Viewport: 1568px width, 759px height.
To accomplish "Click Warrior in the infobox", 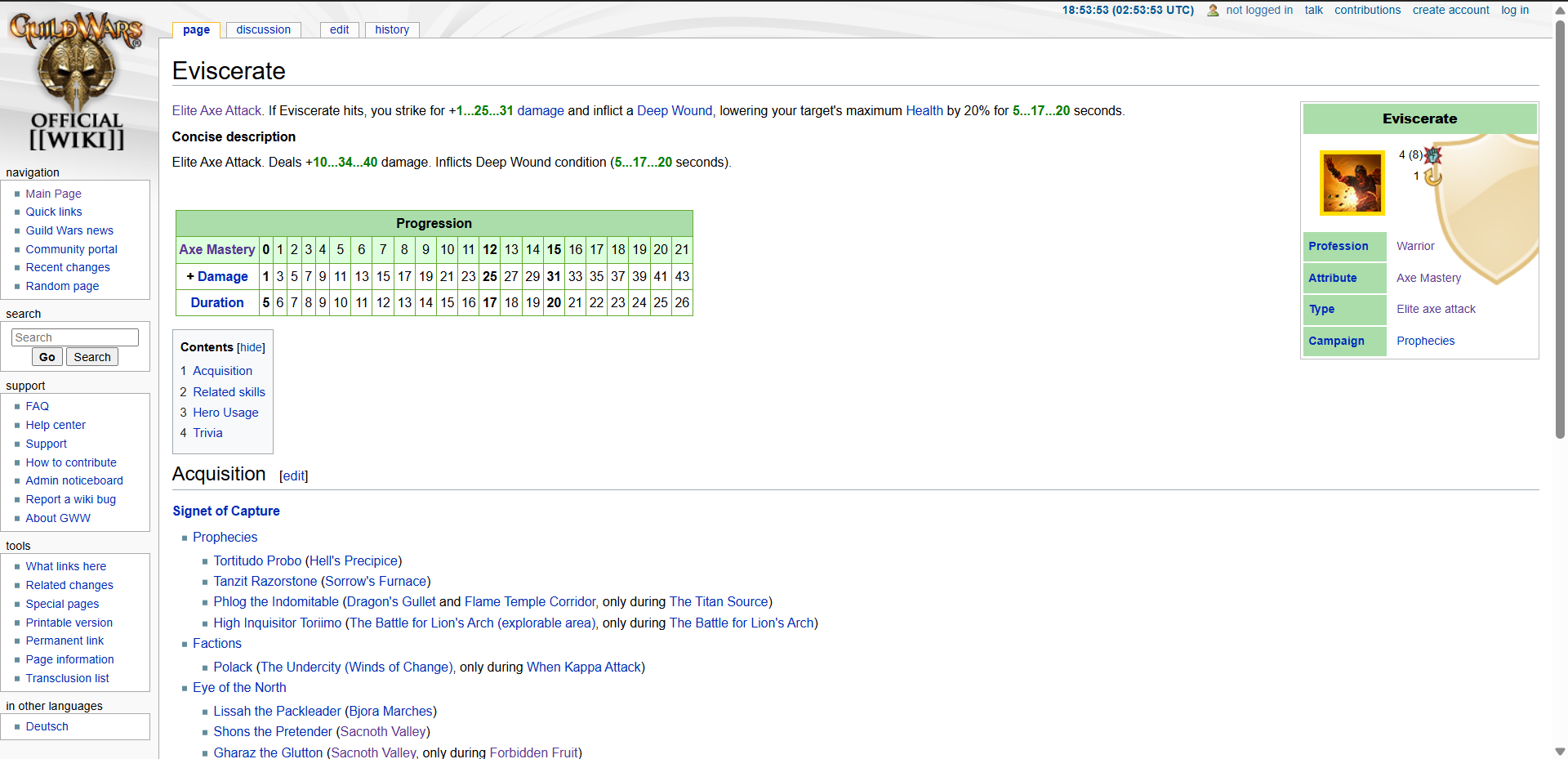I will coord(1415,246).
